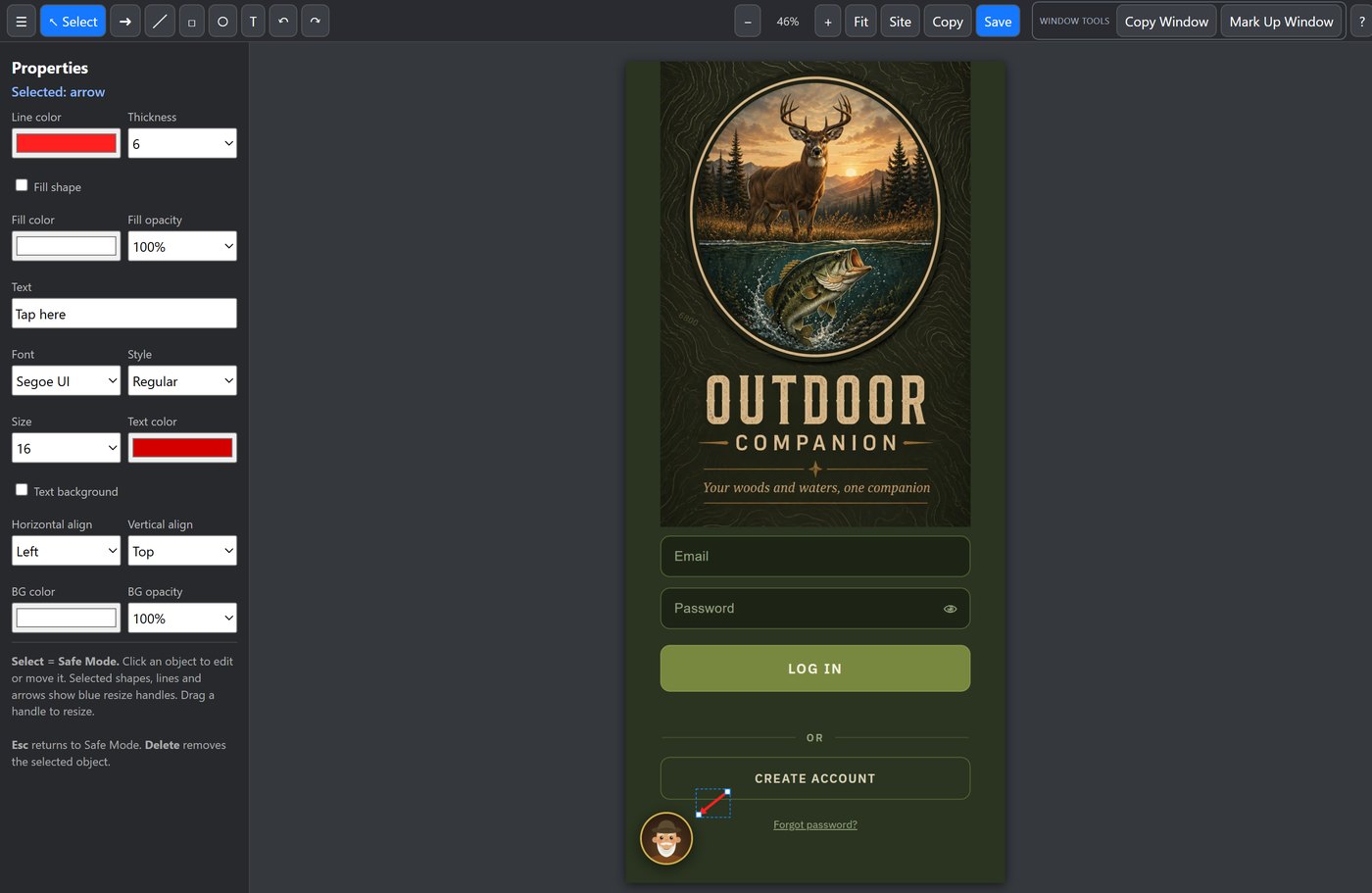Select the Text tool
1372x893 pixels.
click(x=253, y=22)
